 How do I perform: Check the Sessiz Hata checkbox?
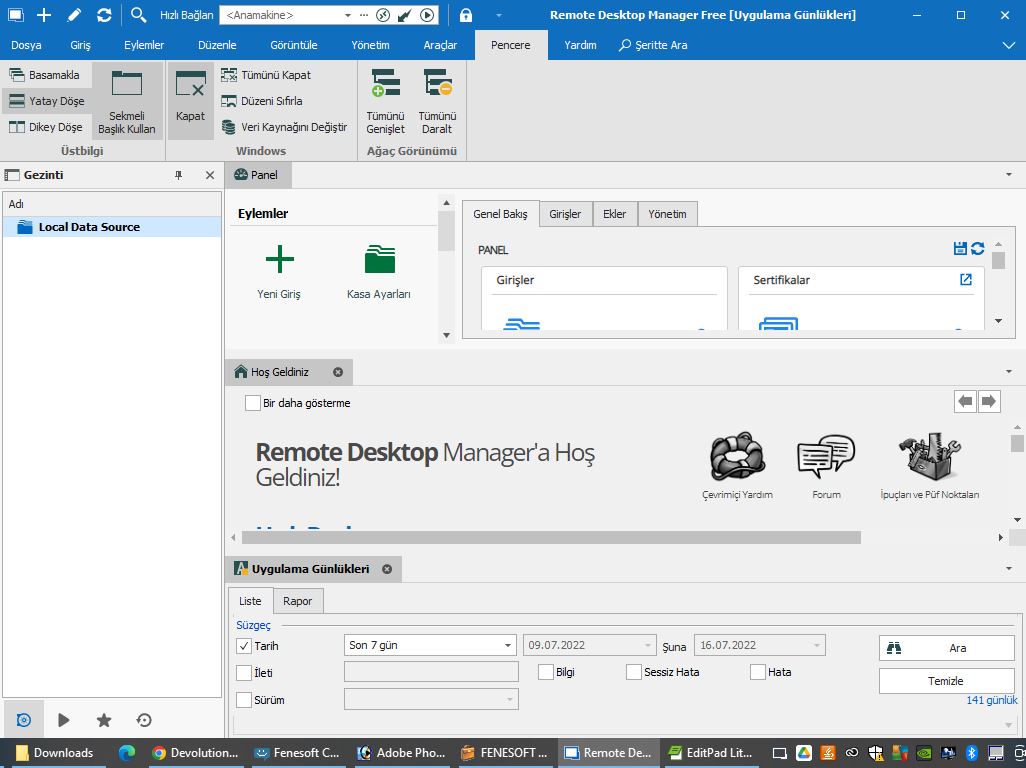tap(633, 672)
